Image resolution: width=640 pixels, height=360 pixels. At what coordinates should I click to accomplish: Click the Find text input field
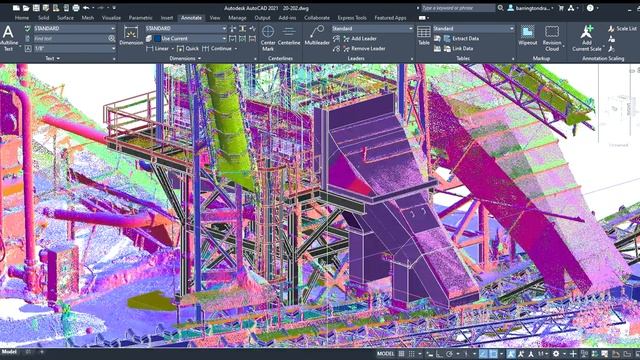point(70,38)
